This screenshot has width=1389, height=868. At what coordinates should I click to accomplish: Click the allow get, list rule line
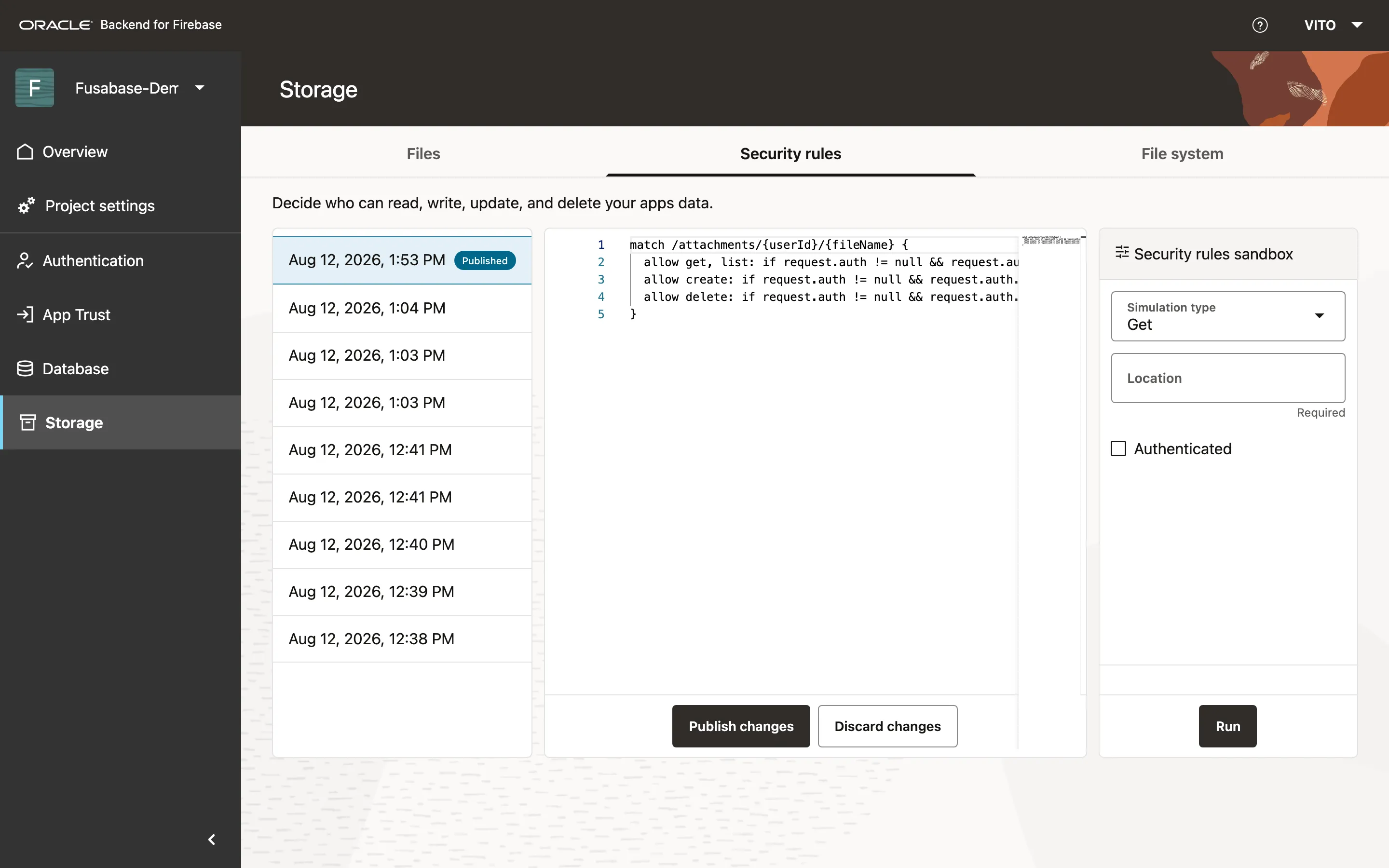click(831, 262)
